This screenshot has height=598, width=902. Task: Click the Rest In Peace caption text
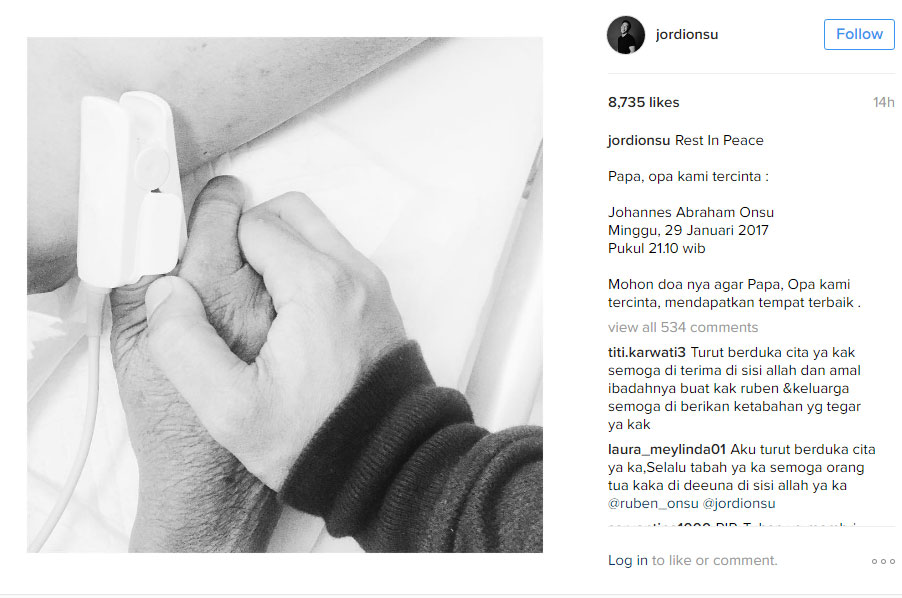719,140
